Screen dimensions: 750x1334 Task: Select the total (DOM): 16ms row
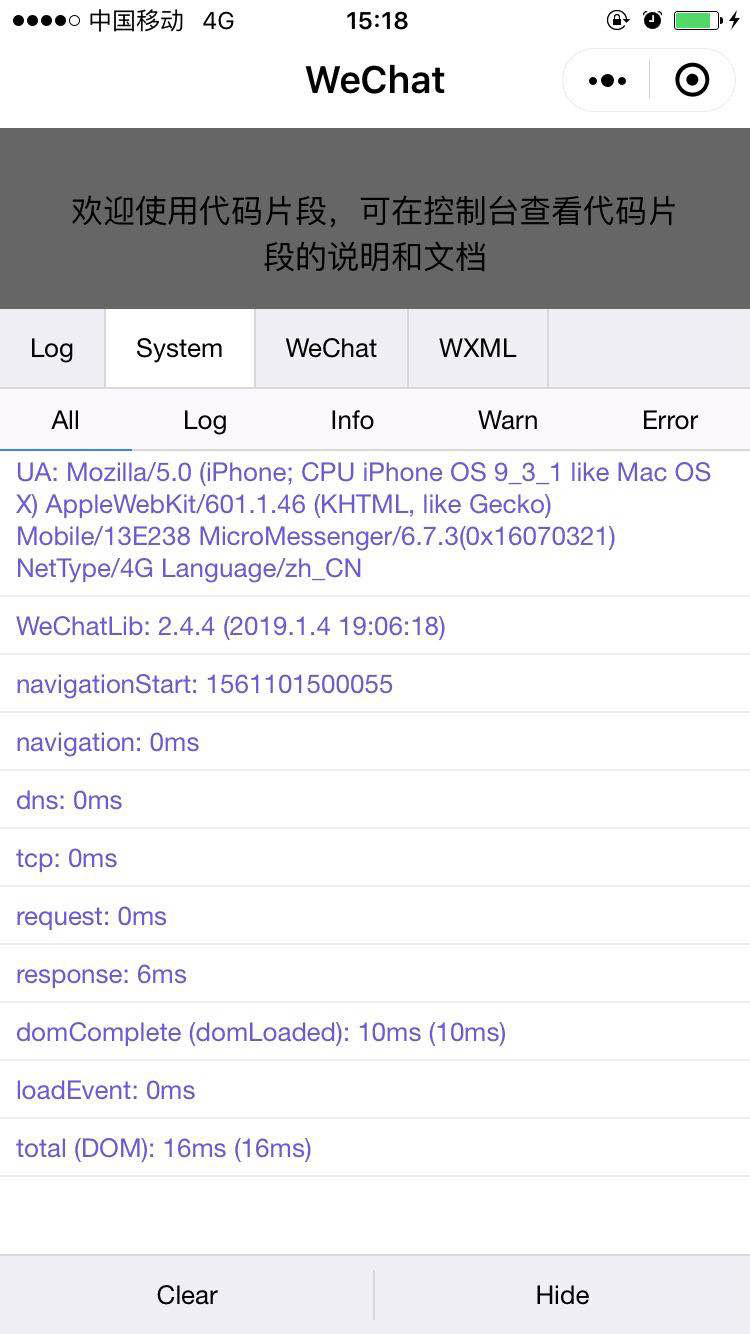click(375, 1148)
